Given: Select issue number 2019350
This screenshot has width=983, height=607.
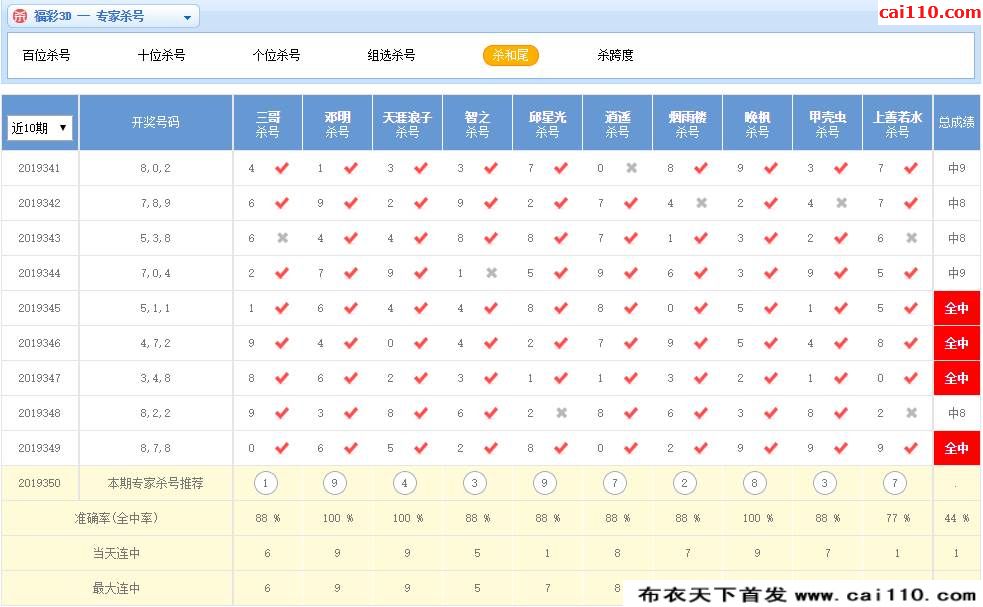Looking at the screenshot, I should 39,483.
